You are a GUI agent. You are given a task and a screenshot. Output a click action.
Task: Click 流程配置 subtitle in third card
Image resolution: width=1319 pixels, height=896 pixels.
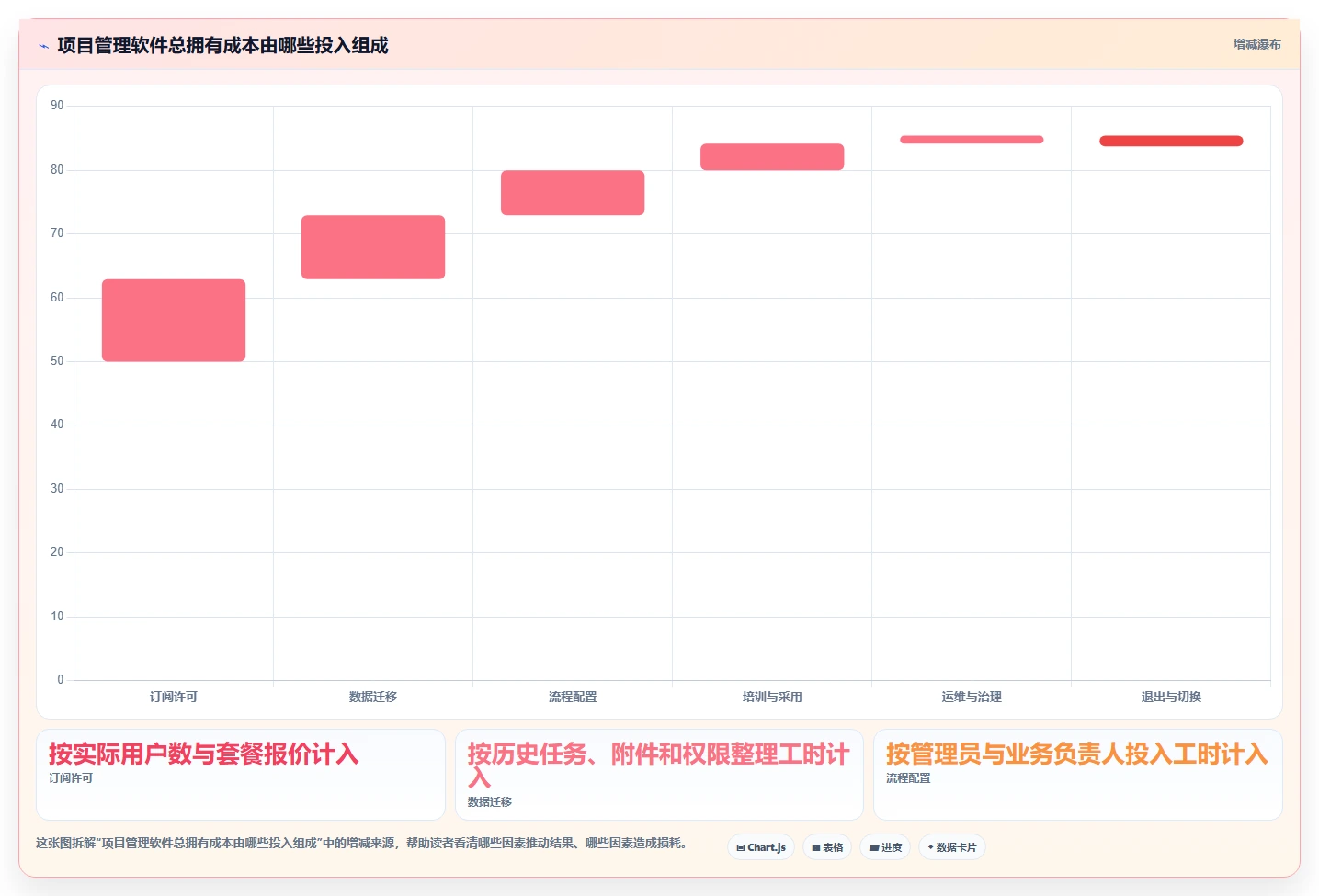click(908, 778)
